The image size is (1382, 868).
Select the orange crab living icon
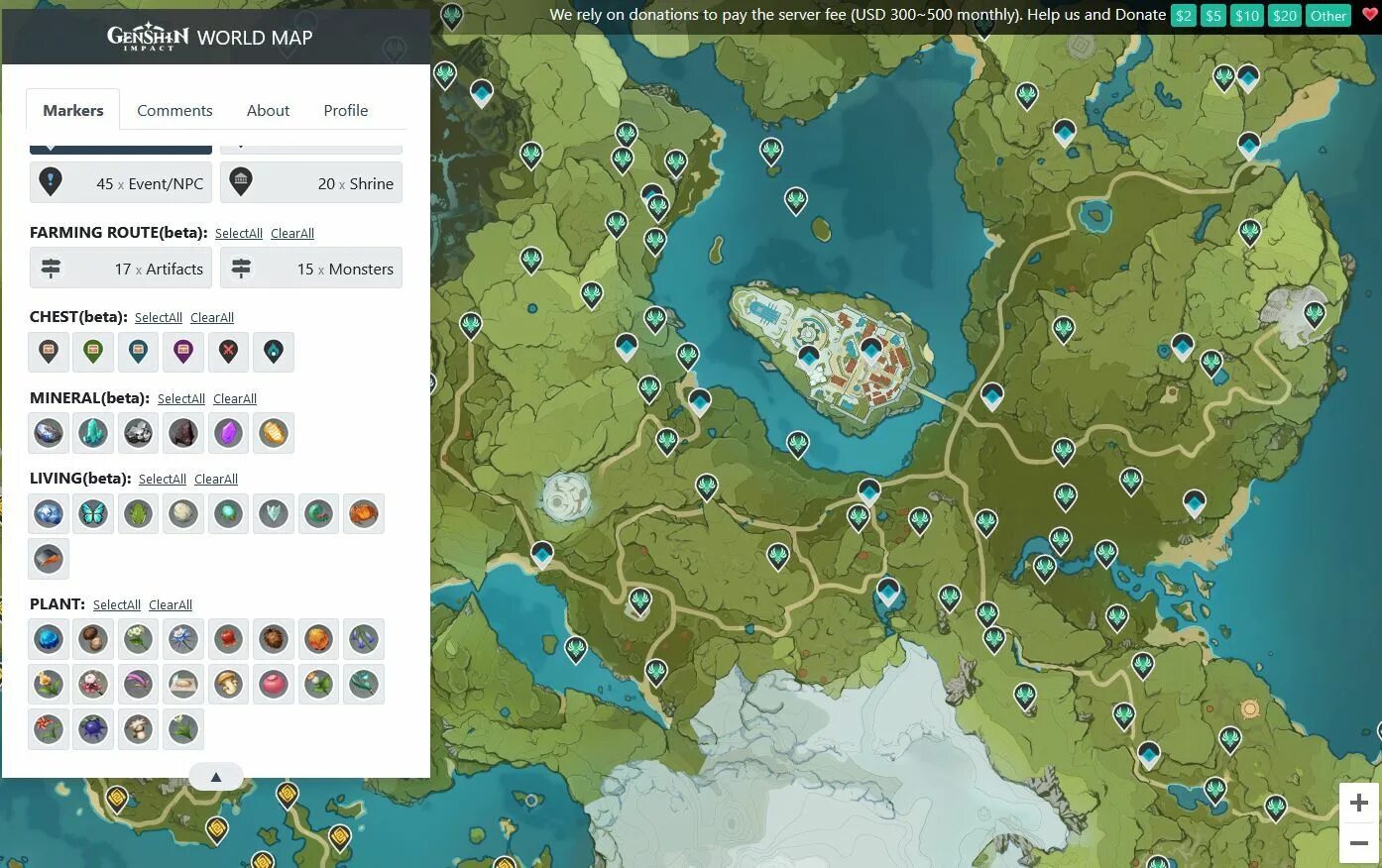[364, 514]
